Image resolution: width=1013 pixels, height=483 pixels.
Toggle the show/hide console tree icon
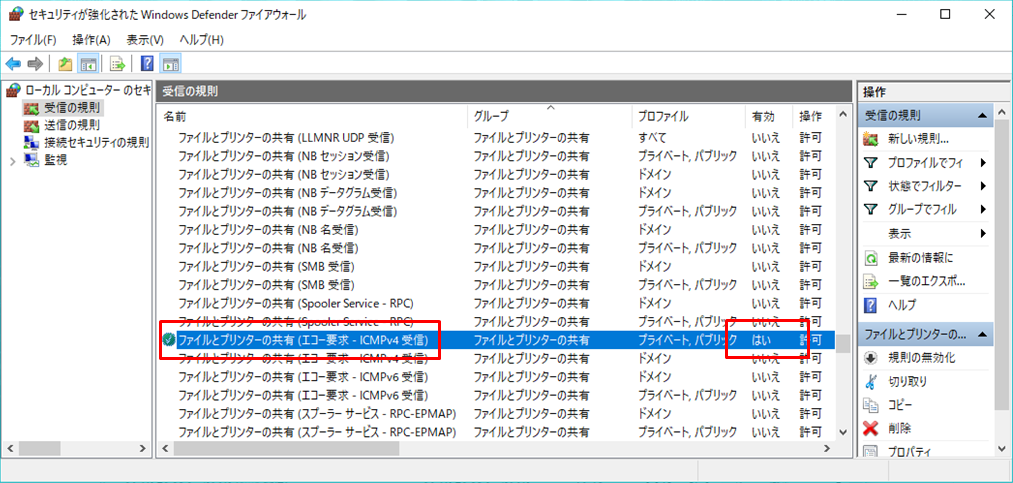pyautogui.click(x=88, y=64)
